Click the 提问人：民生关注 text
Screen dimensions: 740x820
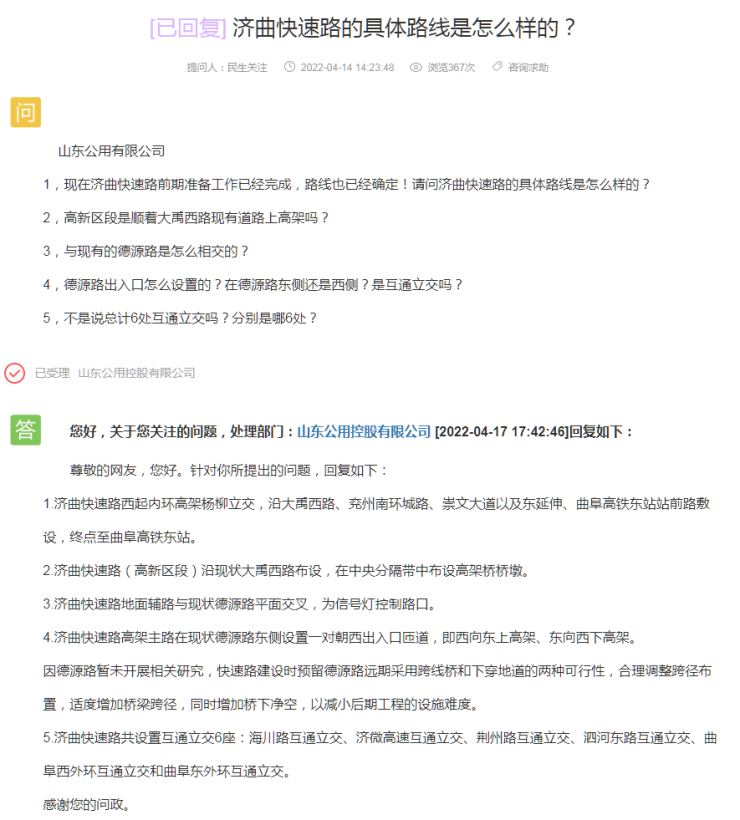click(x=227, y=67)
